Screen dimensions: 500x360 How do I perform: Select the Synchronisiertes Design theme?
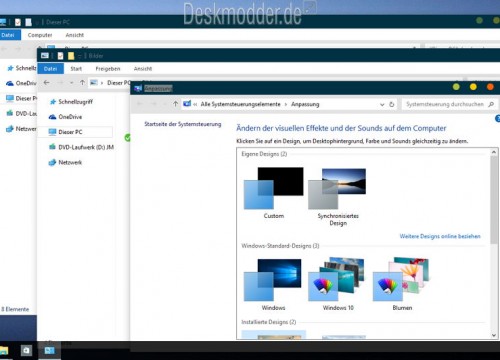[337, 189]
